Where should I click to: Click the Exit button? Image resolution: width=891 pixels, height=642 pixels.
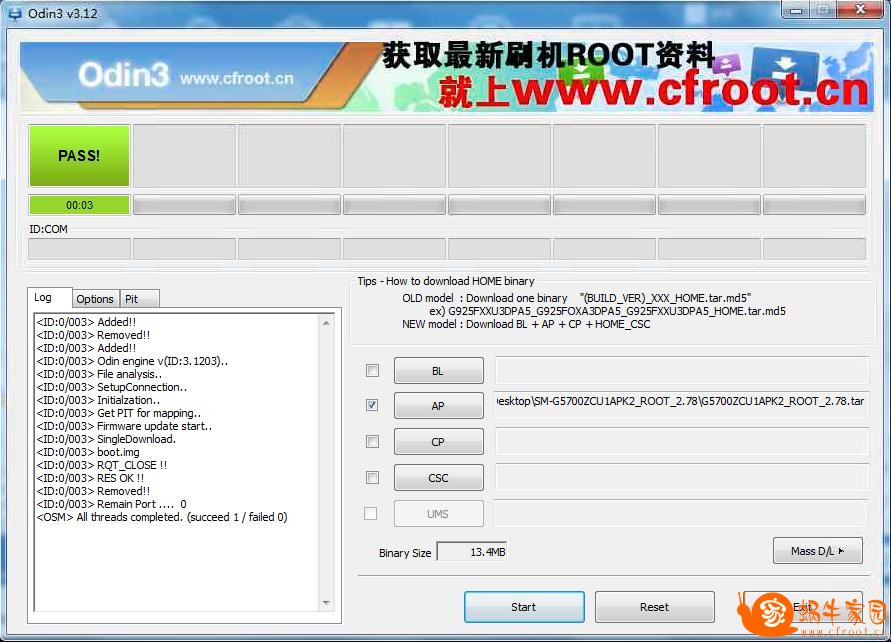803,607
